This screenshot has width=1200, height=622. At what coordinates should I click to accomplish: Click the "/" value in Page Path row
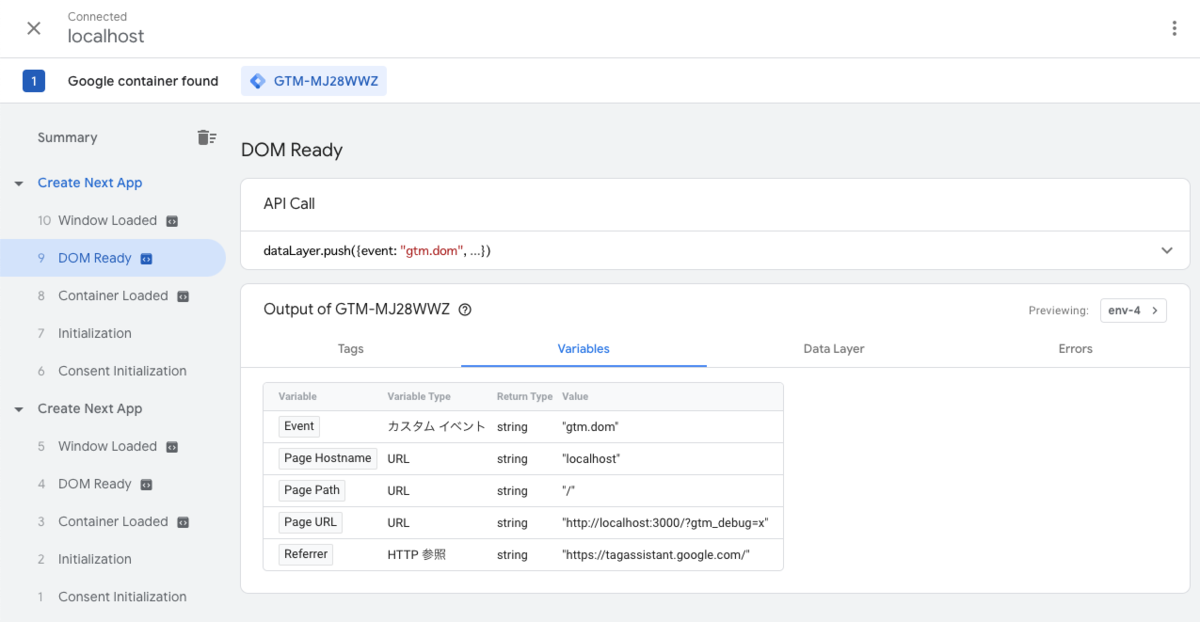pyautogui.click(x=569, y=491)
